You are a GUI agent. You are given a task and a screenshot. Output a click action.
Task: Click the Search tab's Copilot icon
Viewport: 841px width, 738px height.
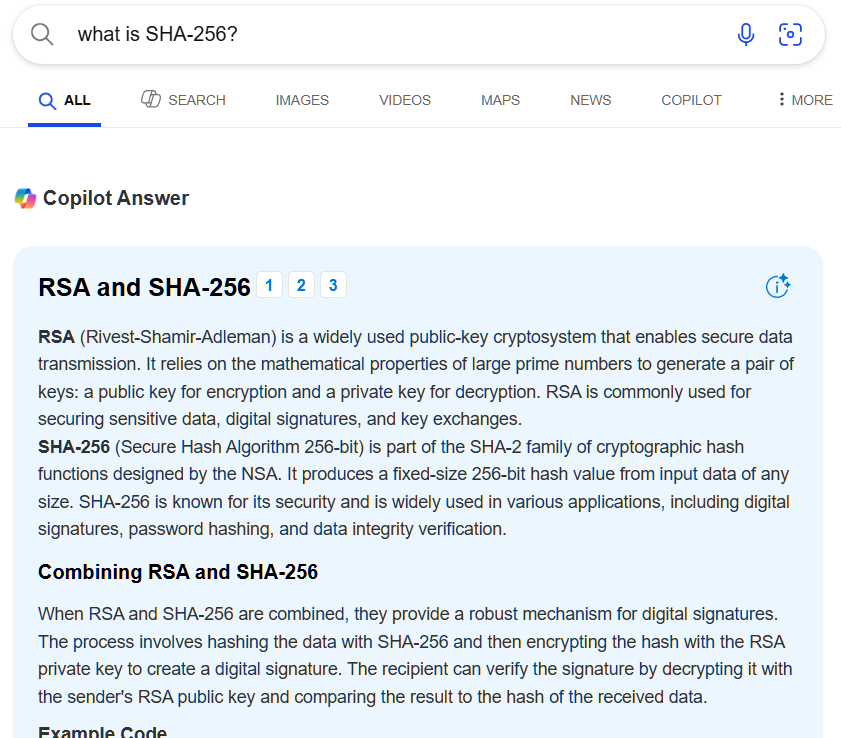151,99
